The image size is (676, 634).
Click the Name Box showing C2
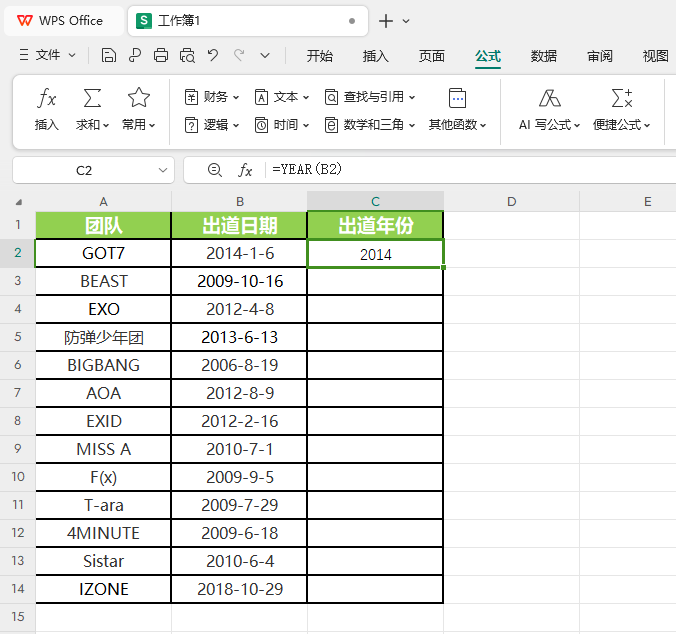click(84, 170)
